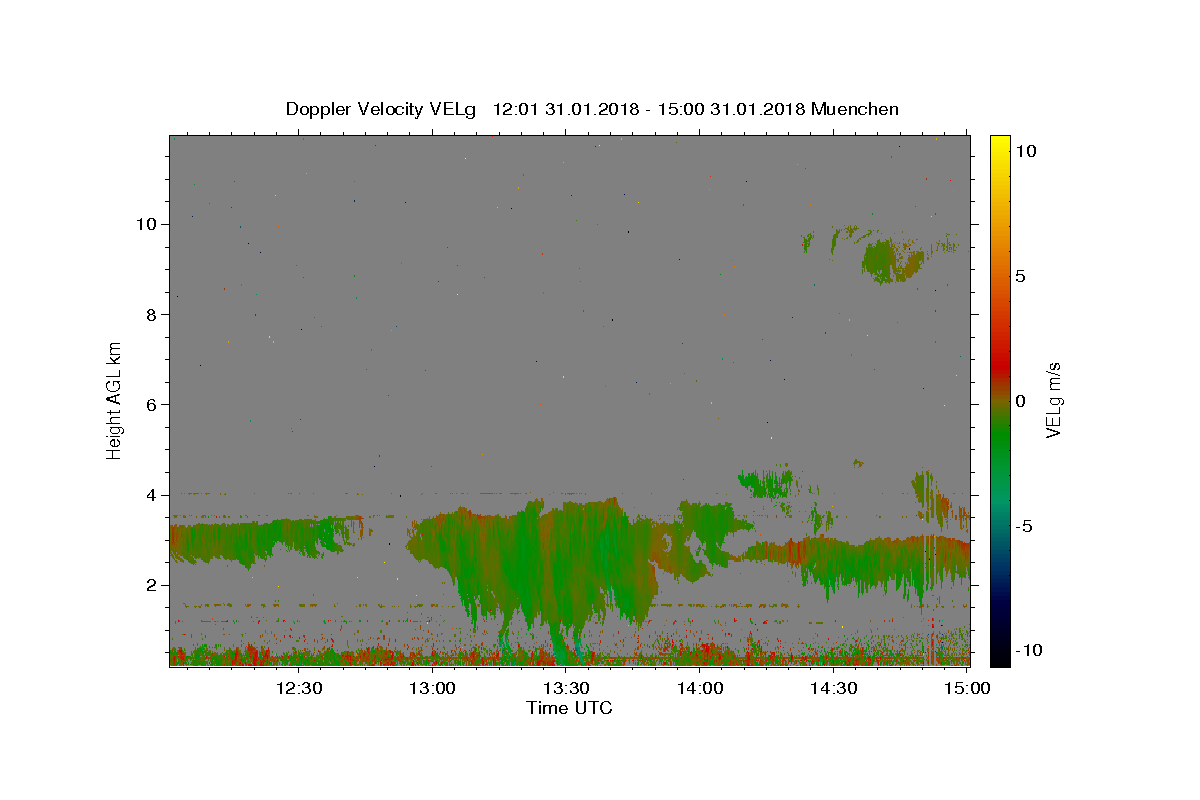
Task: Click the height tick label 6
Action: click(153, 404)
